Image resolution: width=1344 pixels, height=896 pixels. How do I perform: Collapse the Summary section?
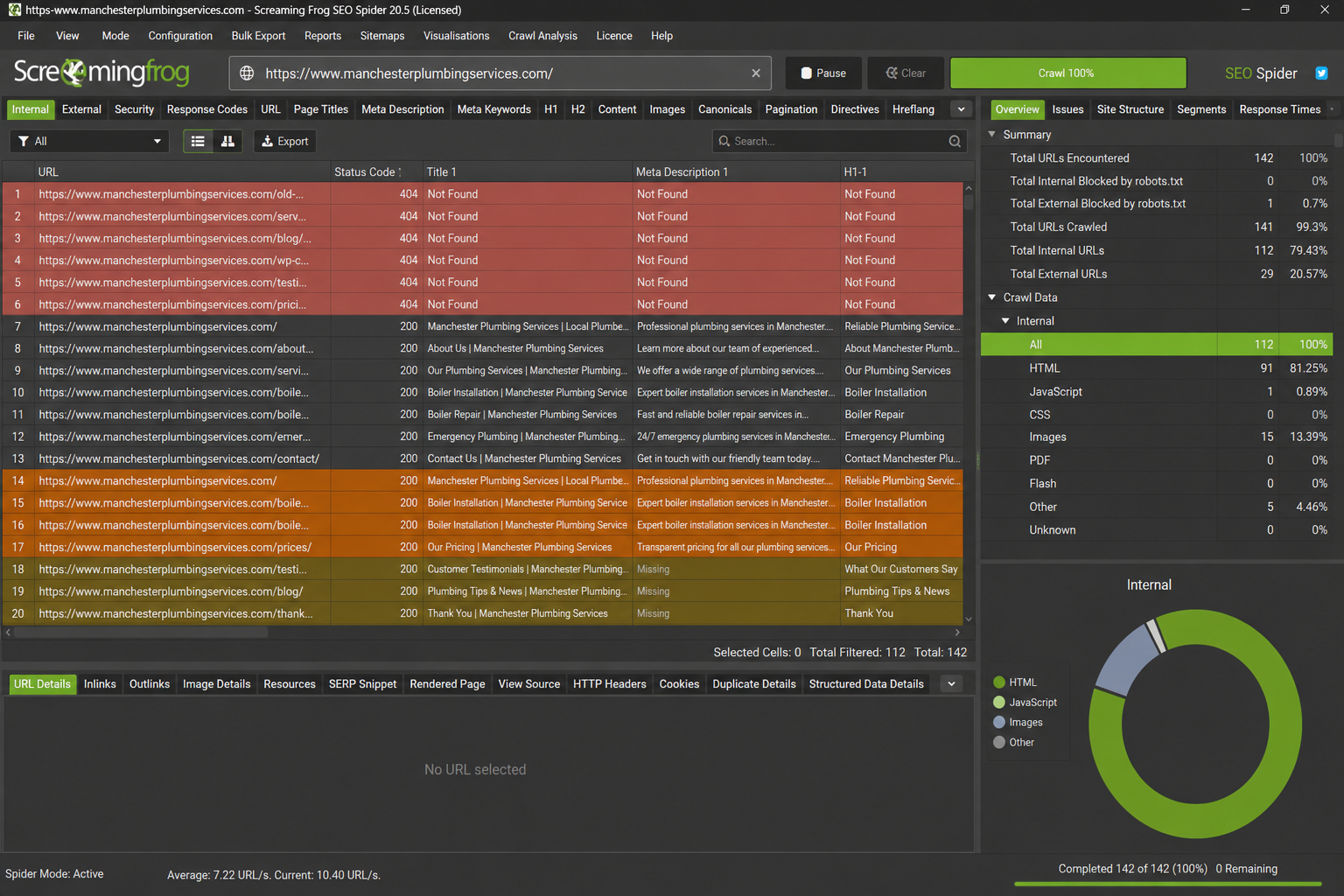[x=992, y=135]
